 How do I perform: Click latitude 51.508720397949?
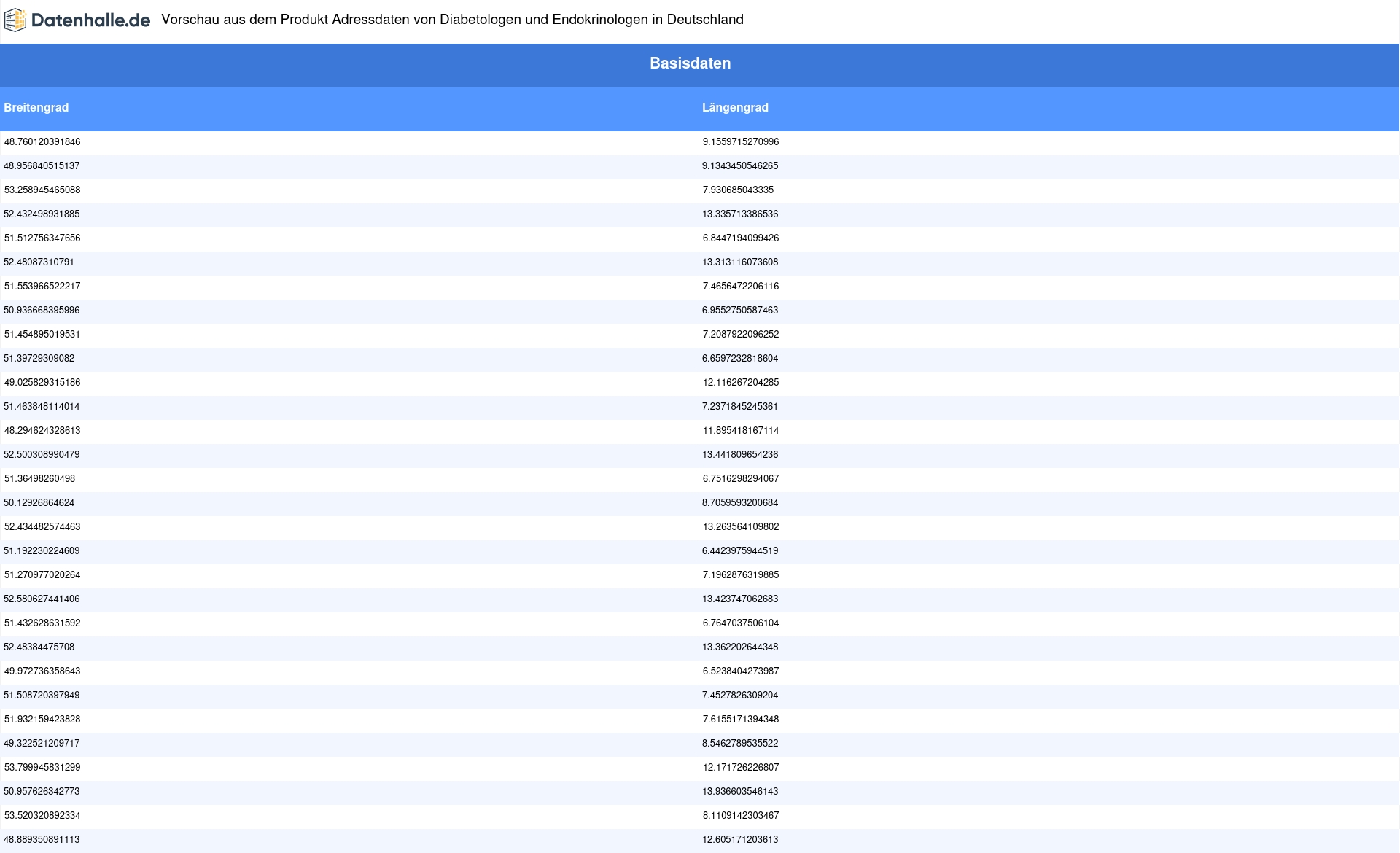click(x=42, y=696)
